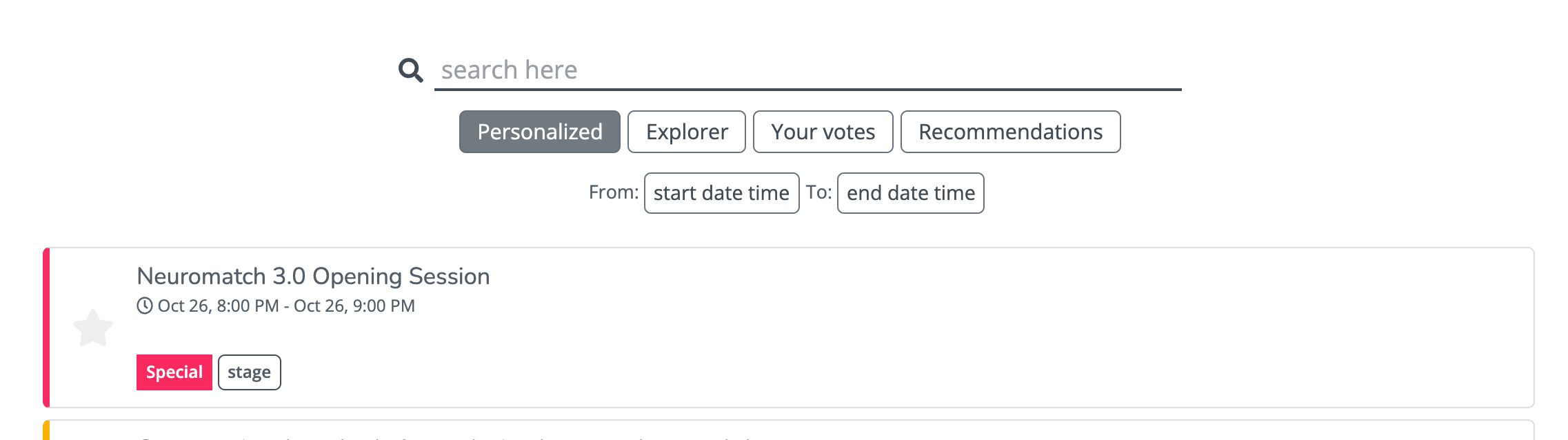Click the stage tag button
Image resolution: width=1568 pixels, height=440 pixels.
pos(249,372)
